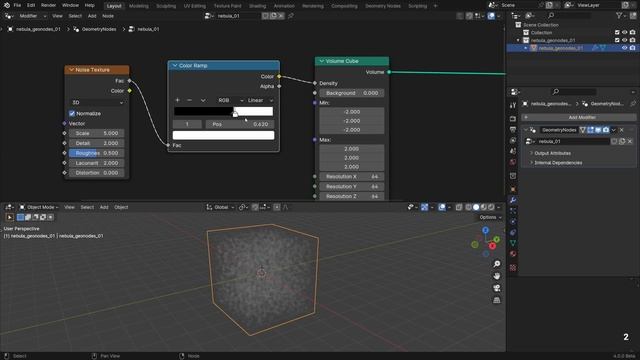Image resolution: width=640 pixels, height=360 pixels.
Task: Click the Add Modifier button
Action: (x=578, y=117)
